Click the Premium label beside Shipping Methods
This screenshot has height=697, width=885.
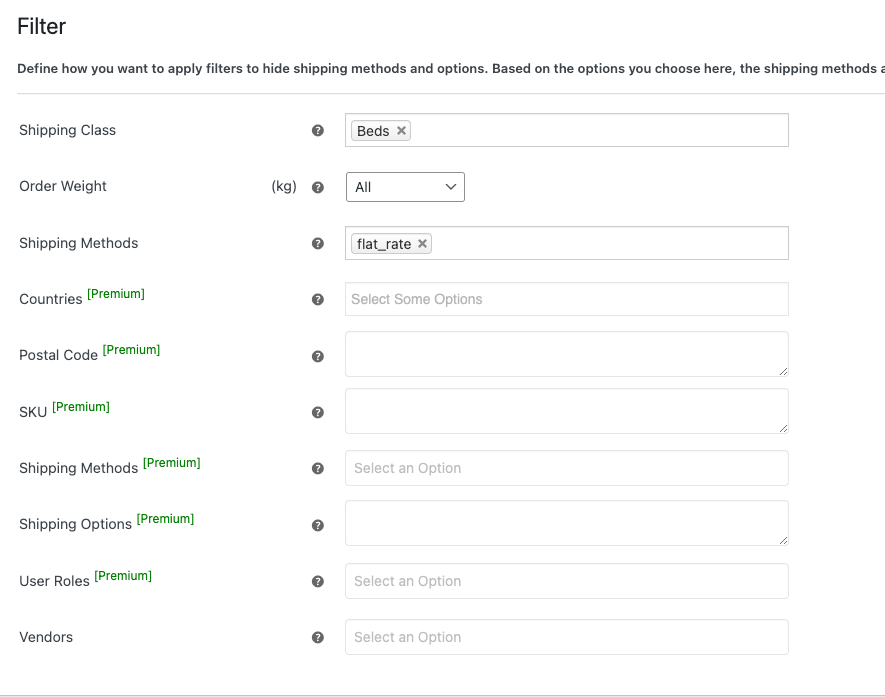[172, 463]
